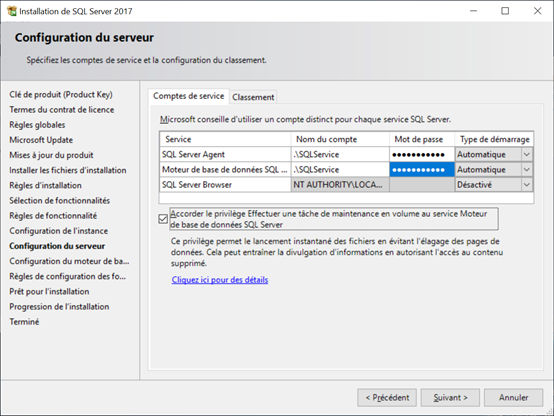Click the SQL Server installer title bar icon
Screen dimensions: 554x416
pos(12,11)
